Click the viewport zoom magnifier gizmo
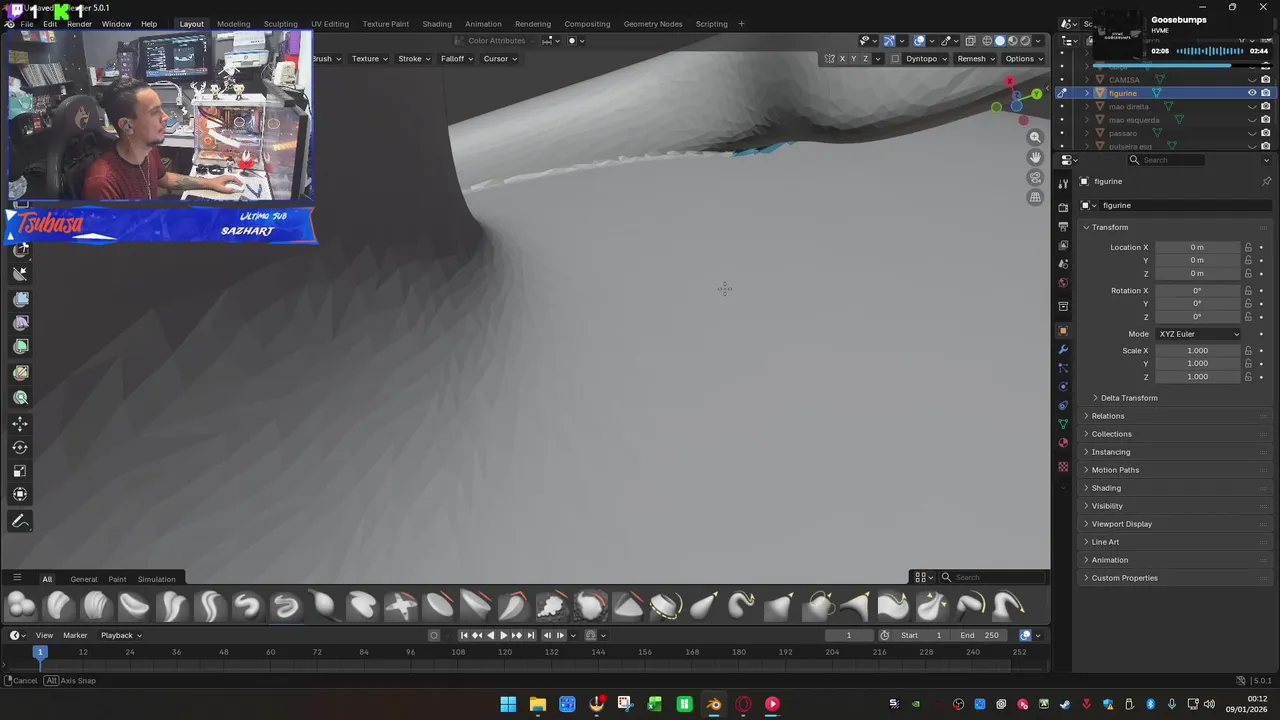1280x720 pixels. click(1035, 137)
